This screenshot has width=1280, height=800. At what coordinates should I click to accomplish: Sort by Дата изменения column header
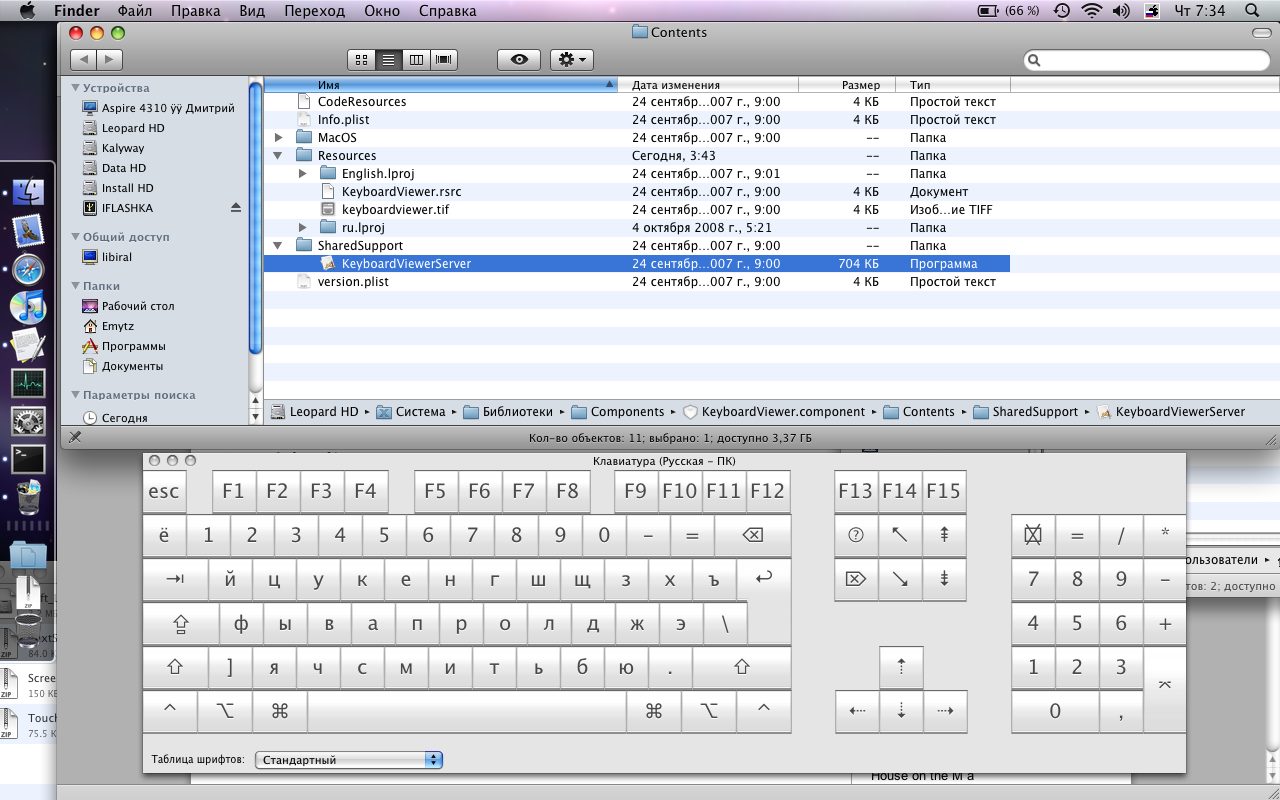pos(707,85)
